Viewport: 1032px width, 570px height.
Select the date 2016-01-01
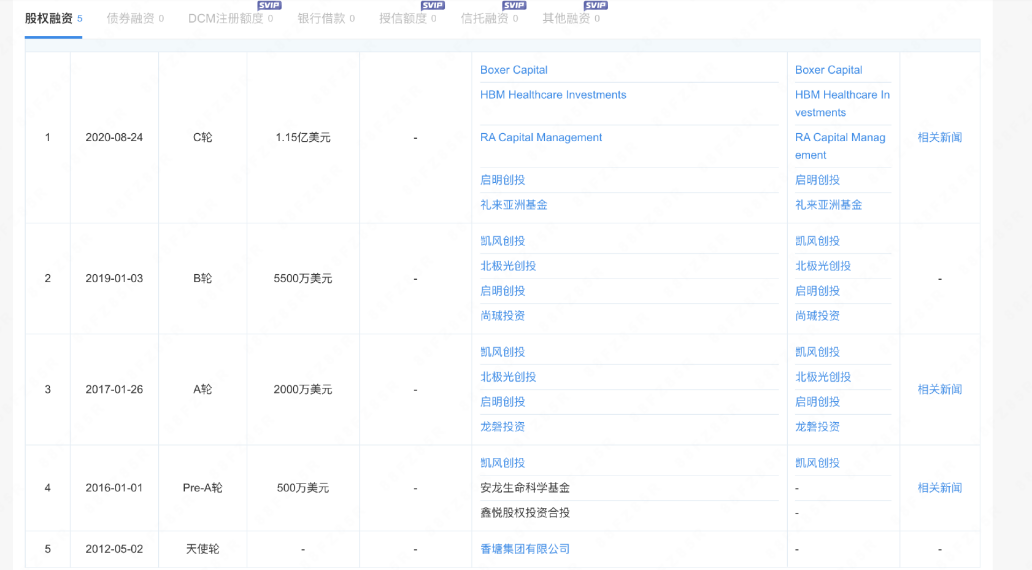114,488
